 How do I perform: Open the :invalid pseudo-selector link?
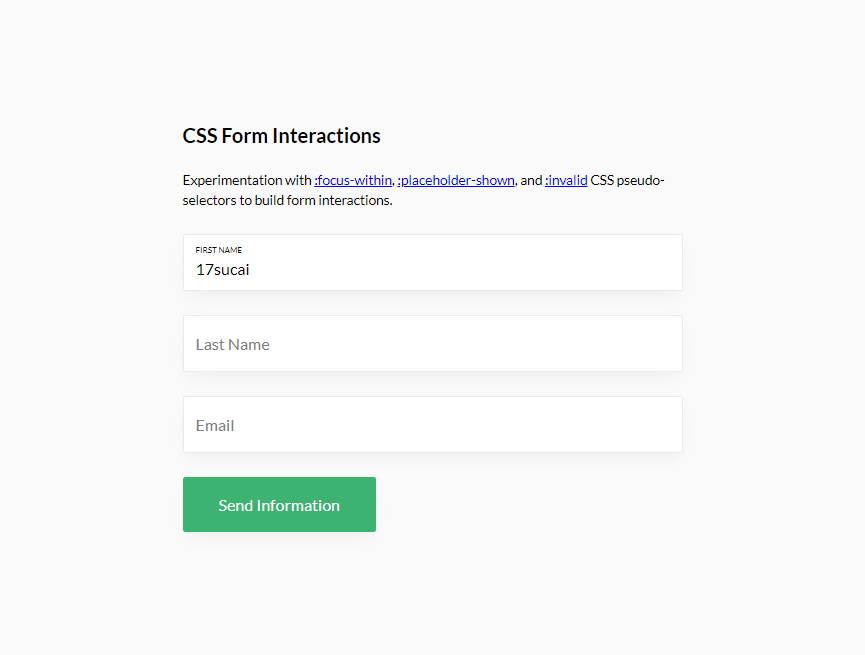pos(566,181)
